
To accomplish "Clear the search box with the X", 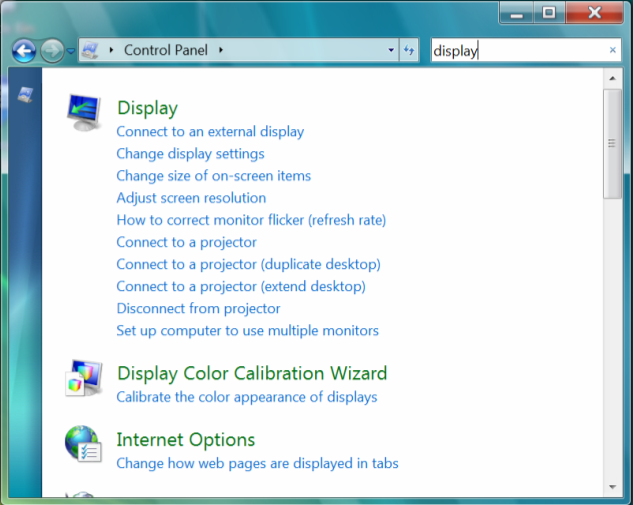I will pyautogui.click(x=612, y=50).
